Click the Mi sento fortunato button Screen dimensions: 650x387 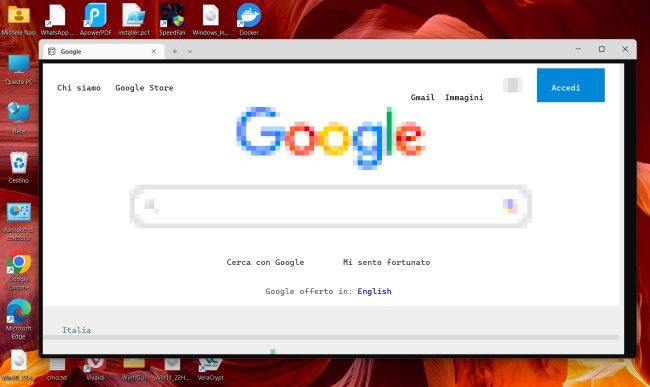(x=386, y=262)
